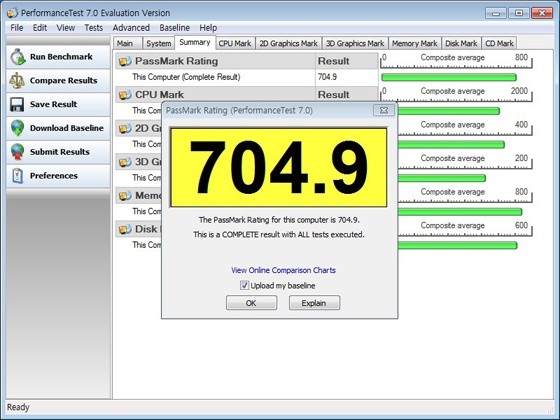Click the Compare Results scales icon
Image resolution: width=560 pixels, height=420 pixels.
coord(17,81)
